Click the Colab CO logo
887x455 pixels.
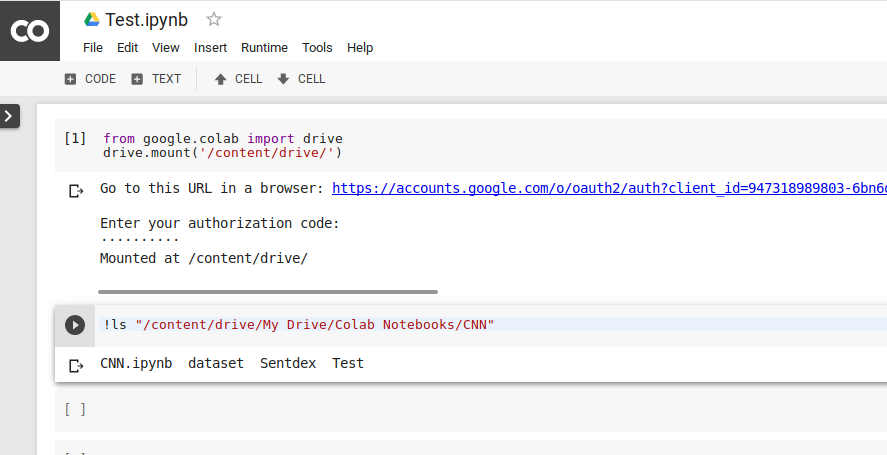pos(30,31)
